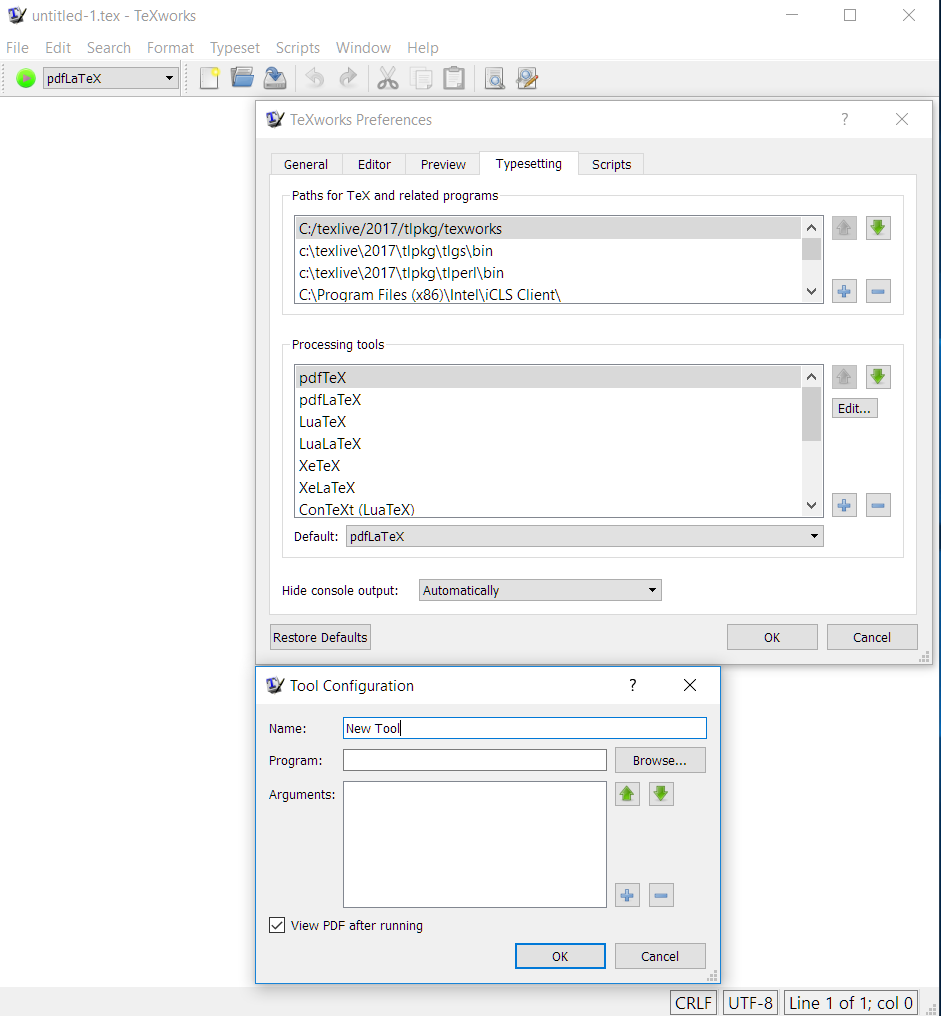
Task: Select ConTeXt (LuaTeX) in processing tools list
Action: tap(548, 509)
